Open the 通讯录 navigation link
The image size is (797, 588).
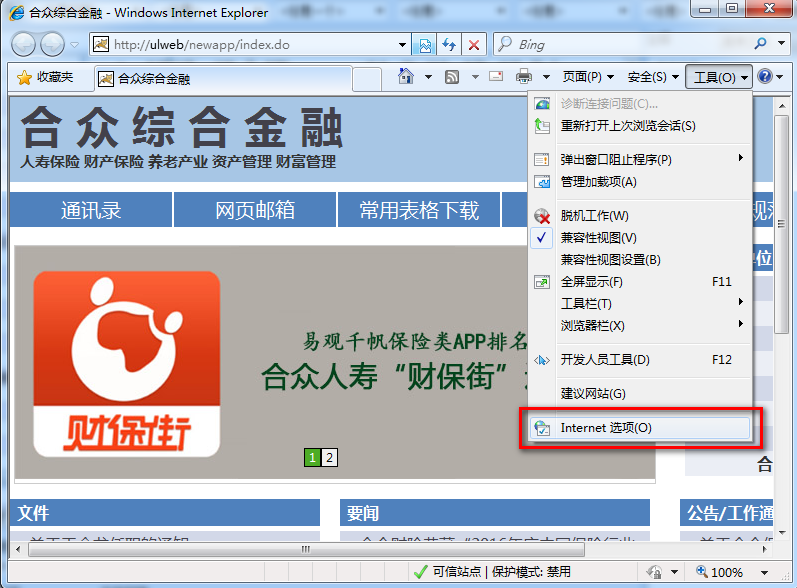pyautogui.click(x=91, y=210)
